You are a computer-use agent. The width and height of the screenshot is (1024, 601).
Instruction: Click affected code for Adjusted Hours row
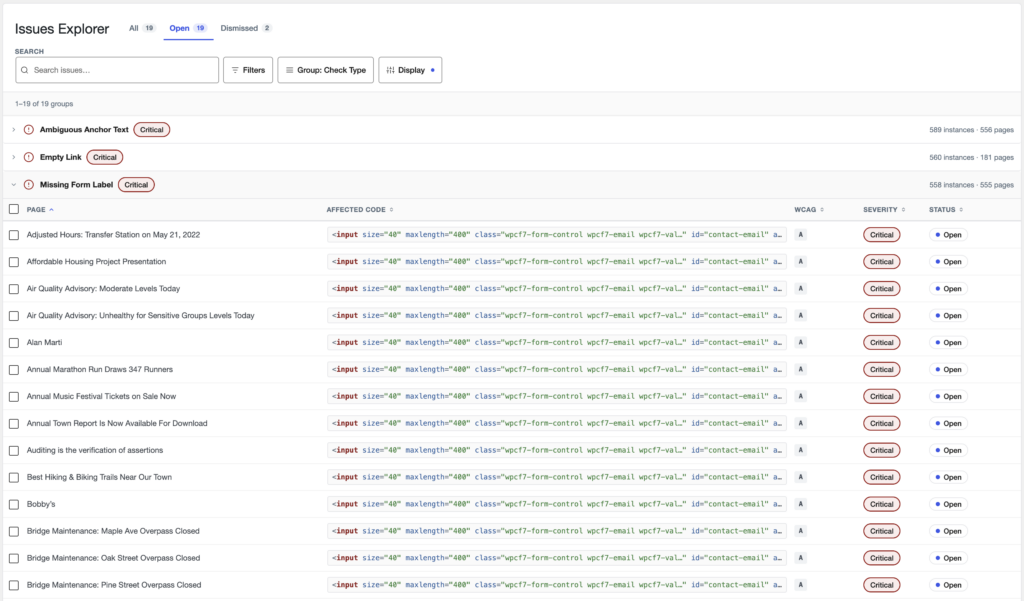(x=556, y=235)
